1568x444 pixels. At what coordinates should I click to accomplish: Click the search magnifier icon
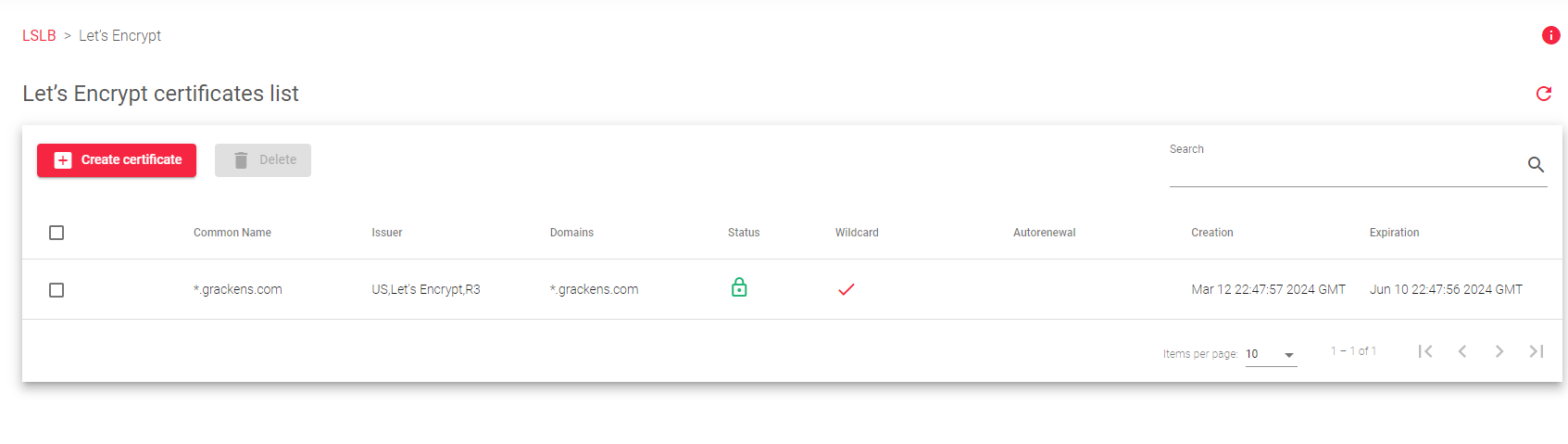point(1536,164)
